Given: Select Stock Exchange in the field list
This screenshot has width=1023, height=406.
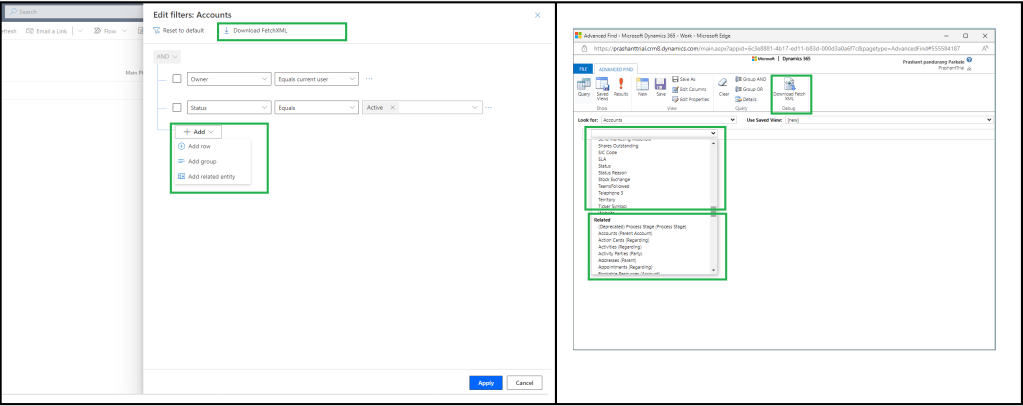Looking at the screenshot, I should pyautogui.click(x=616, y=180).
